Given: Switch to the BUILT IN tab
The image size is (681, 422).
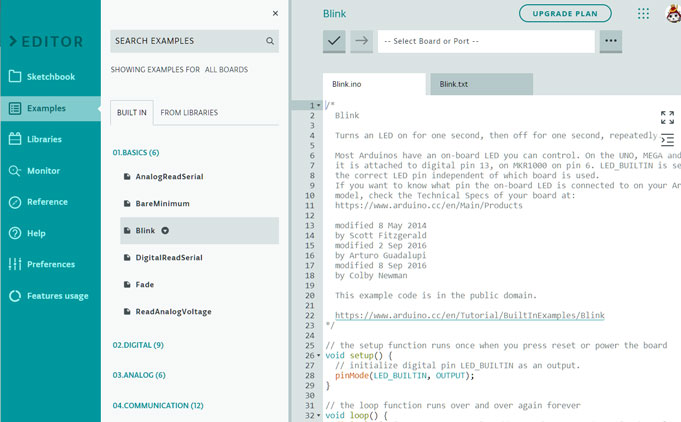Looking at the screenshot, I should coord(132,112).
